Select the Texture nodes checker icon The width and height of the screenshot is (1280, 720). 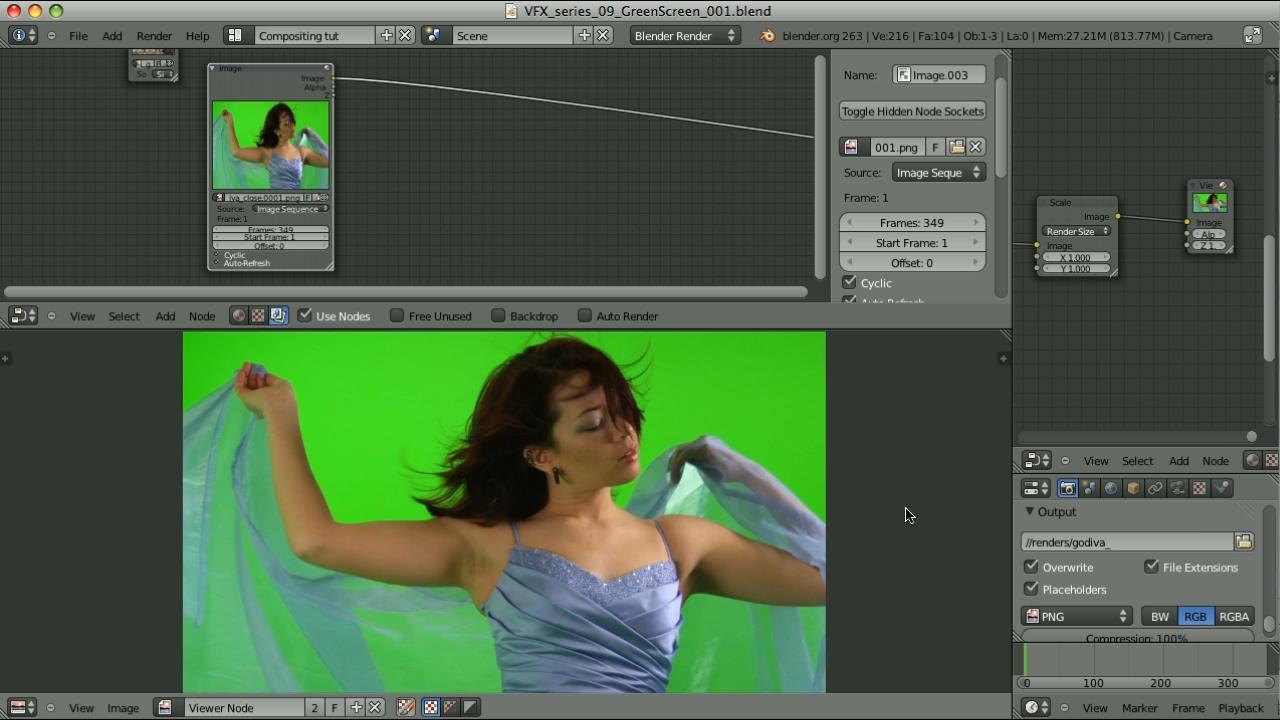[x=258, y=316]
